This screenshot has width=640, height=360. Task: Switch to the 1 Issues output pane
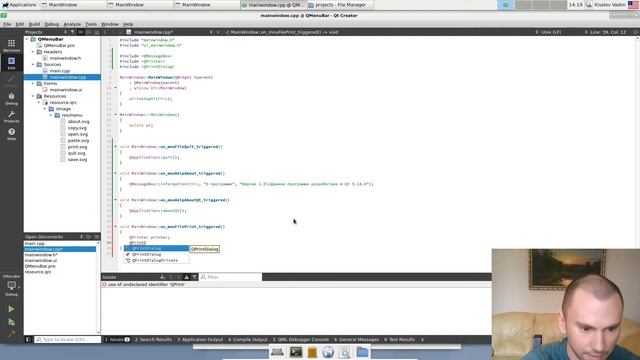pos(117,339)
